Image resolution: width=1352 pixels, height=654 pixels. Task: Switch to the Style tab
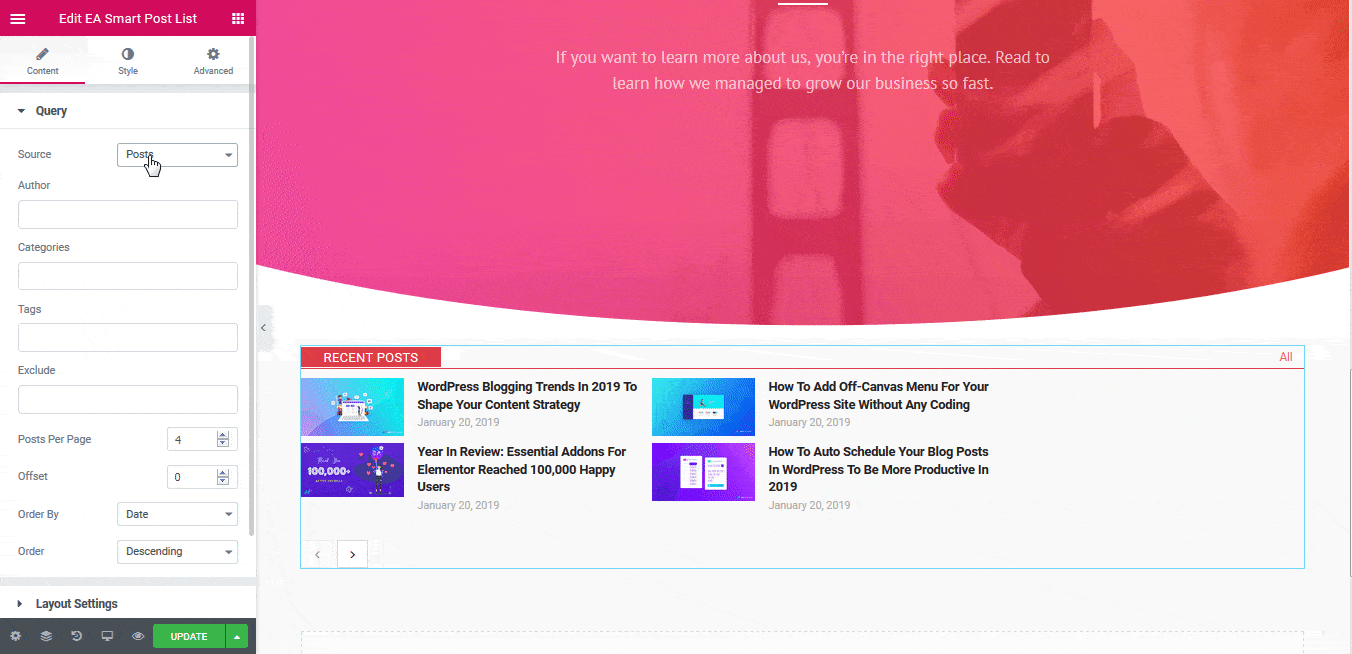click(x=128, y=61)
